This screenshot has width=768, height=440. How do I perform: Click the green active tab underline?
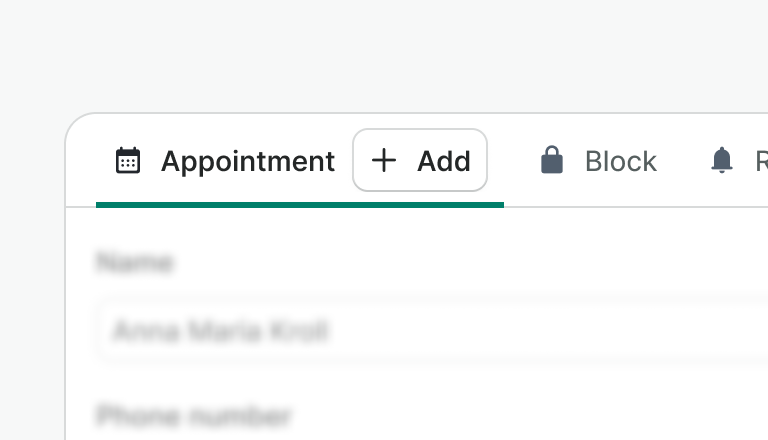point(300,204)
